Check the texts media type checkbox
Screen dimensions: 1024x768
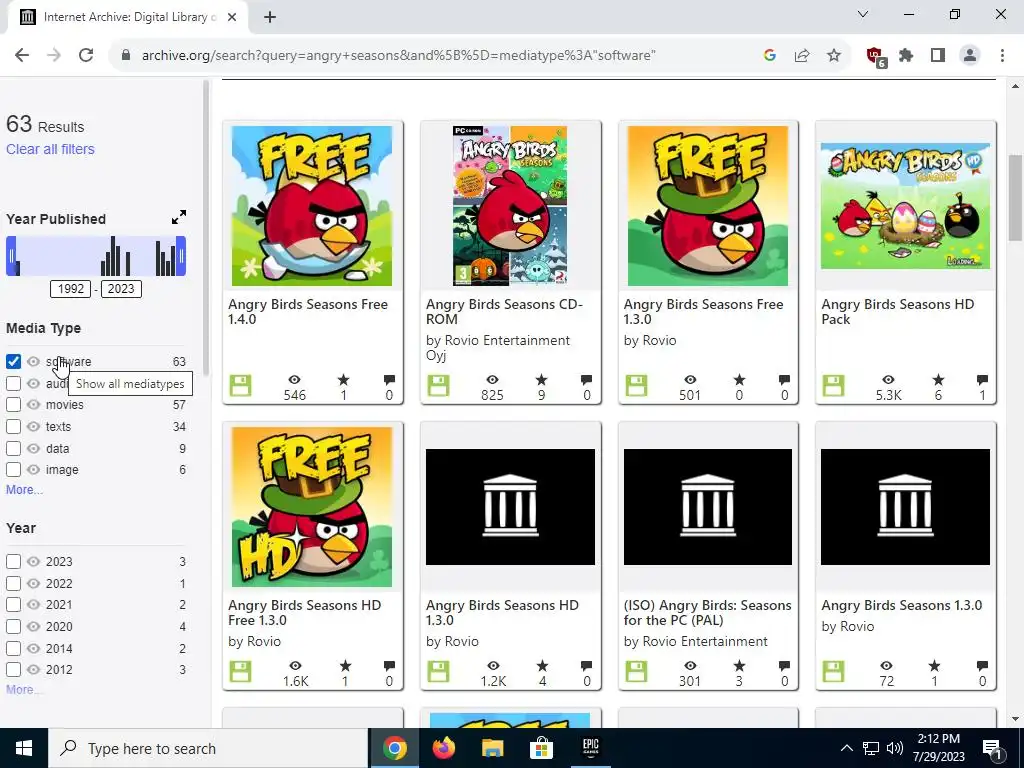point(13,427)
